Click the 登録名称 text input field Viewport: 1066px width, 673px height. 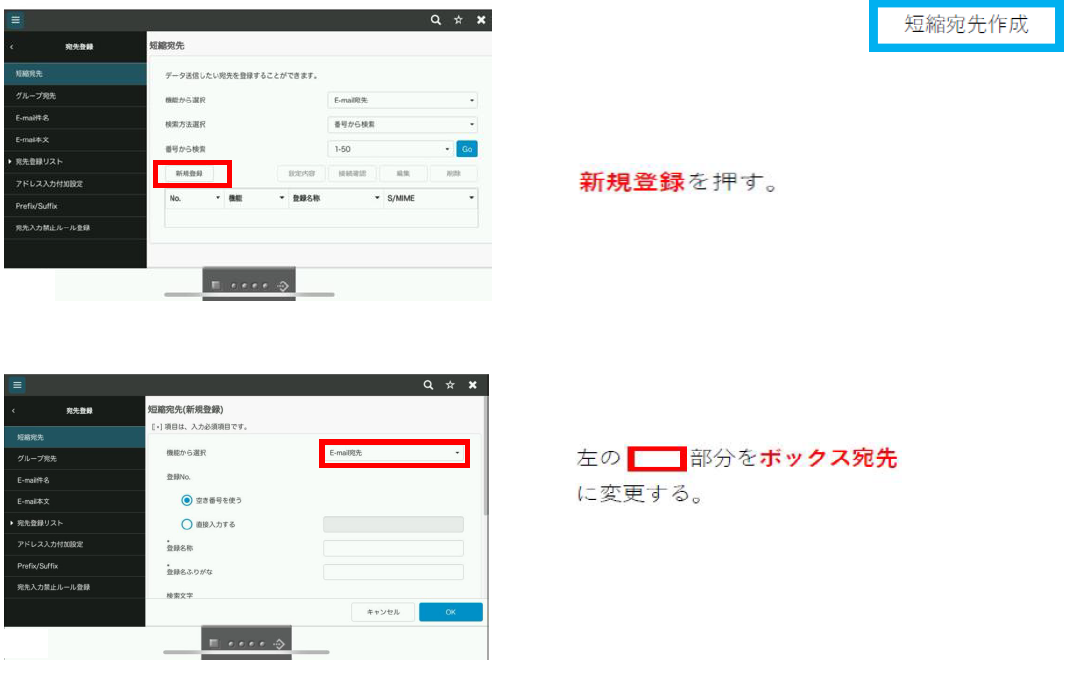click(393, 548)
